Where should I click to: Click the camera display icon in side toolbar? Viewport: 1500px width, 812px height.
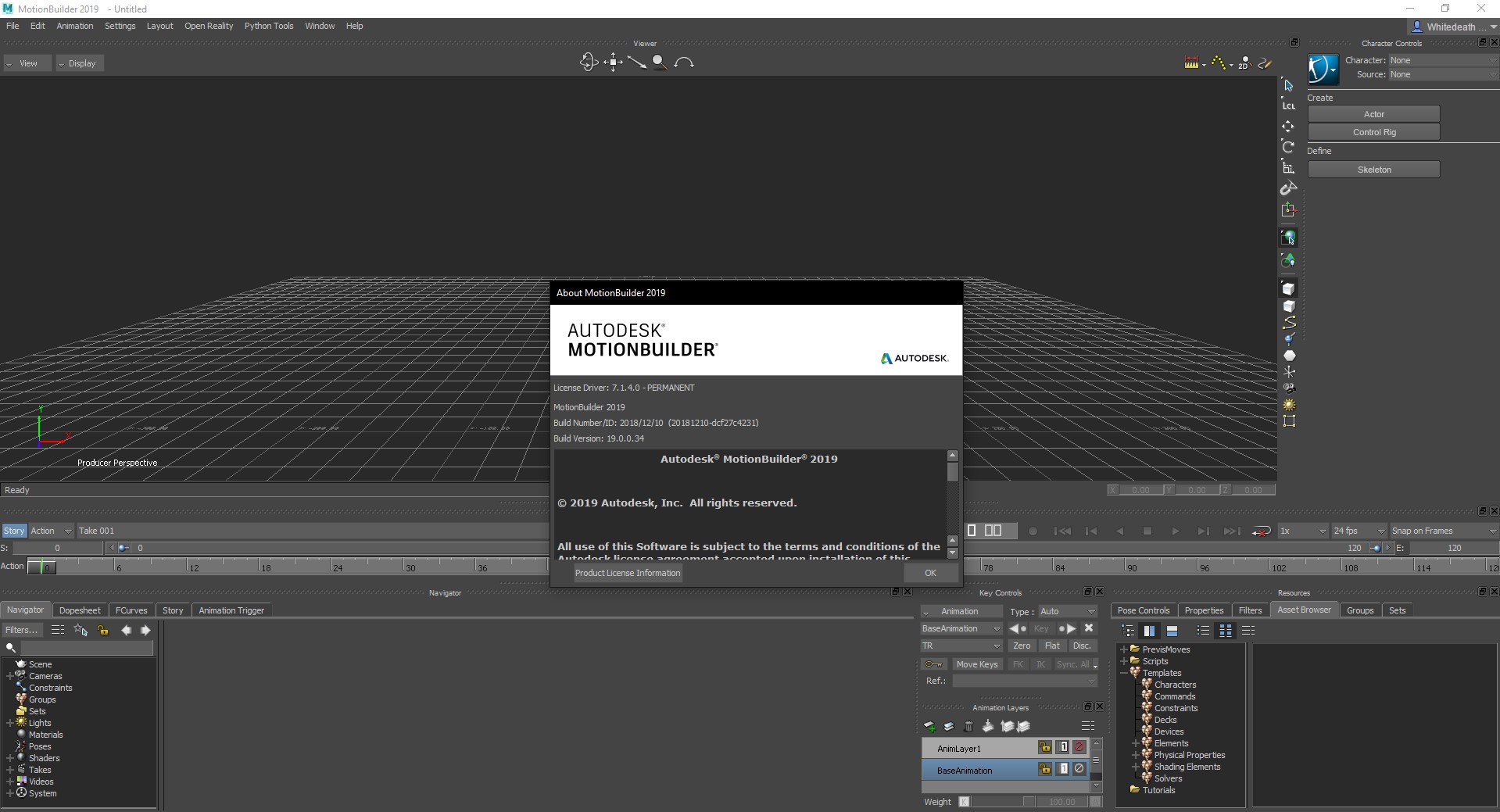(1288, 388)
